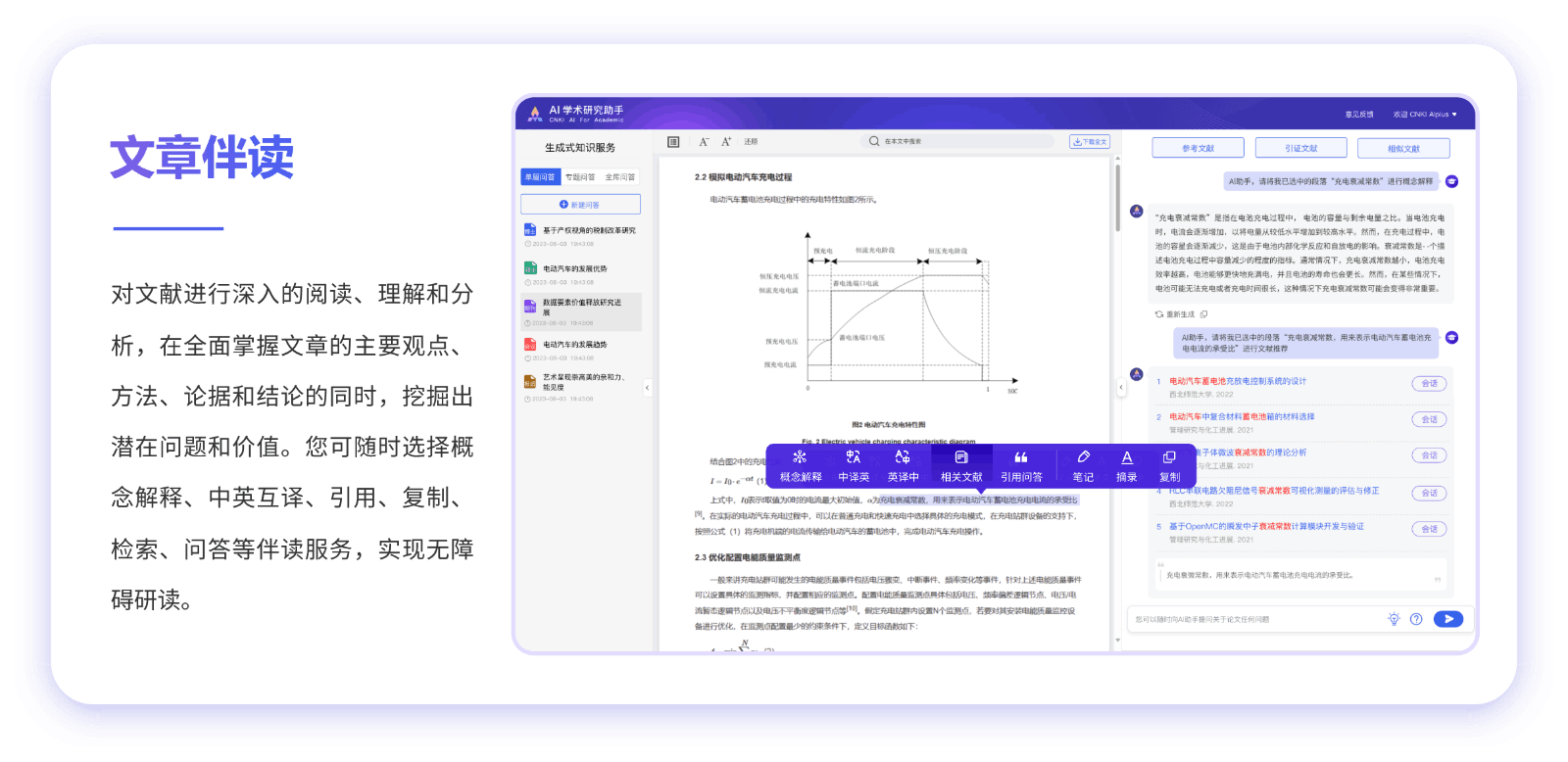Image resolution: width=1568 pixels, height=762 pixels.
Task: Click the 英译中 translate-to-Chinese tool
Action: click(903, 466)
